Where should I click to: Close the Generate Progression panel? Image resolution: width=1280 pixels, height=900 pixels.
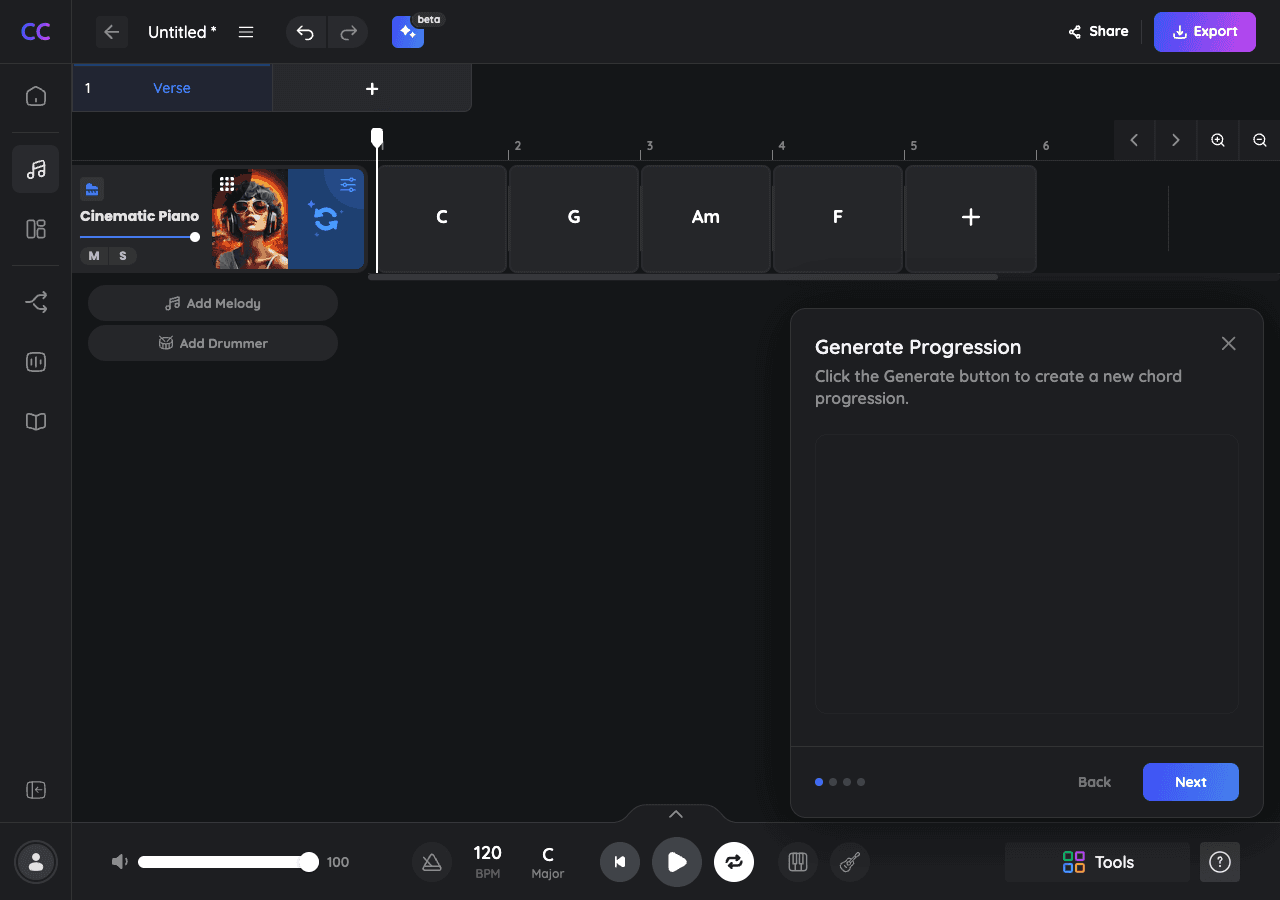click(1229, 343)
